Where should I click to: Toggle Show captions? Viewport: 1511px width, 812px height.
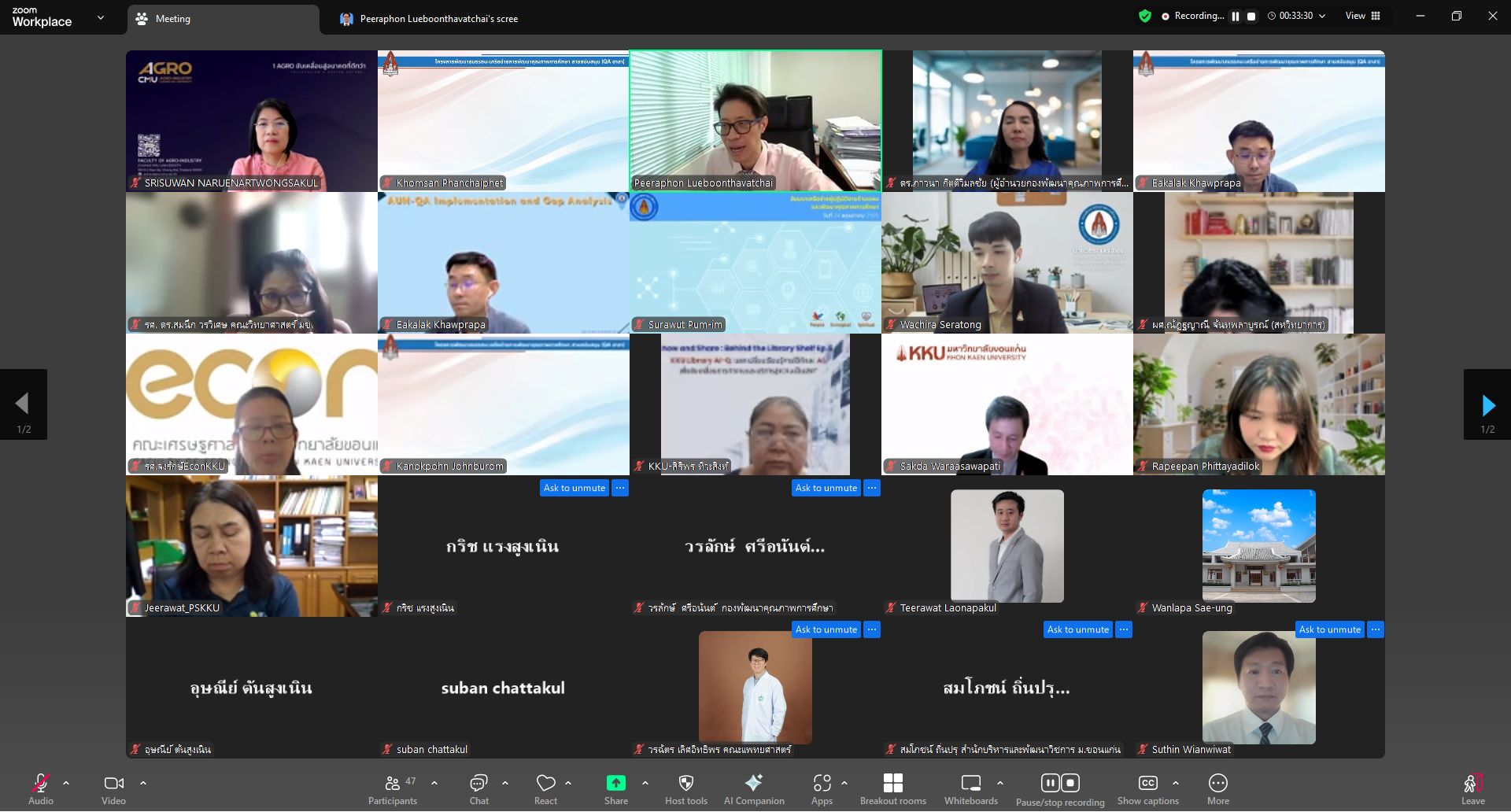[x=1147, y=789]
